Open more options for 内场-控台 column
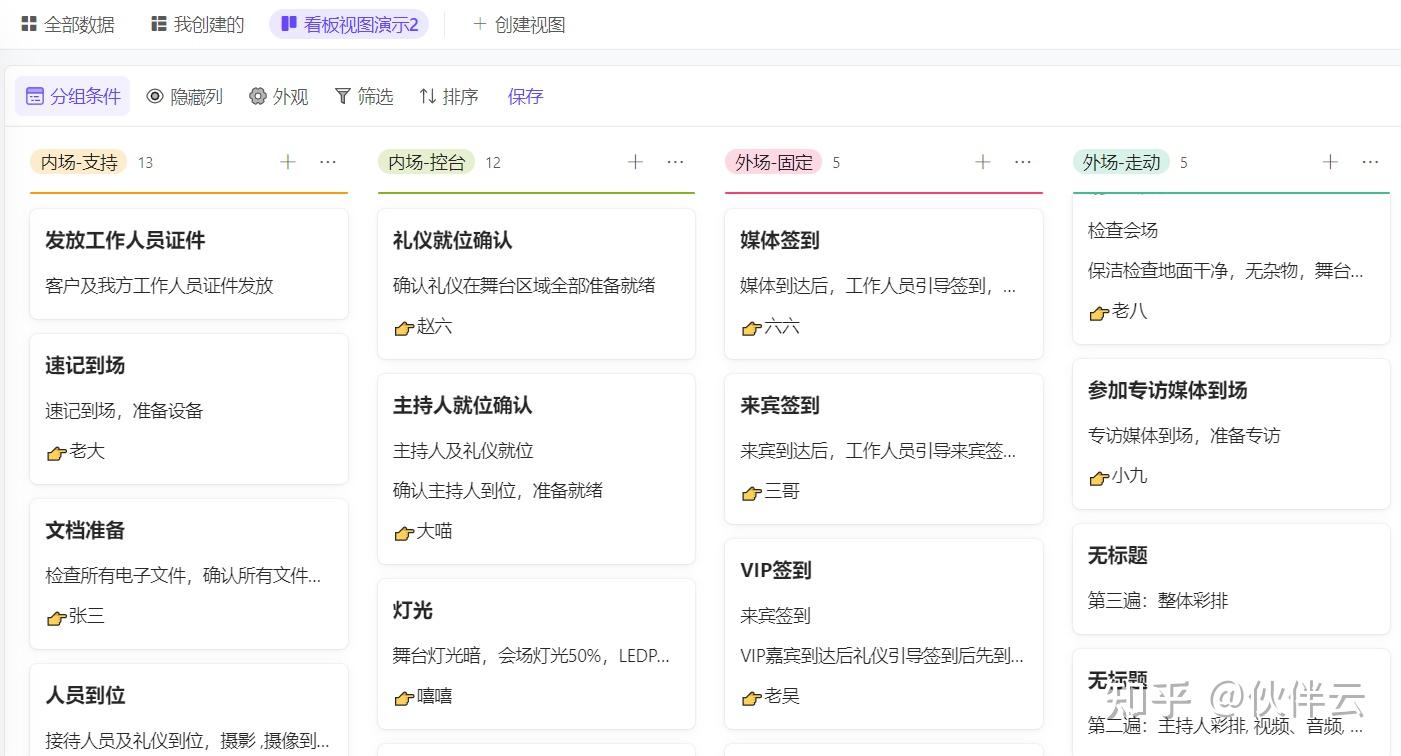 [x=675, y=162]
